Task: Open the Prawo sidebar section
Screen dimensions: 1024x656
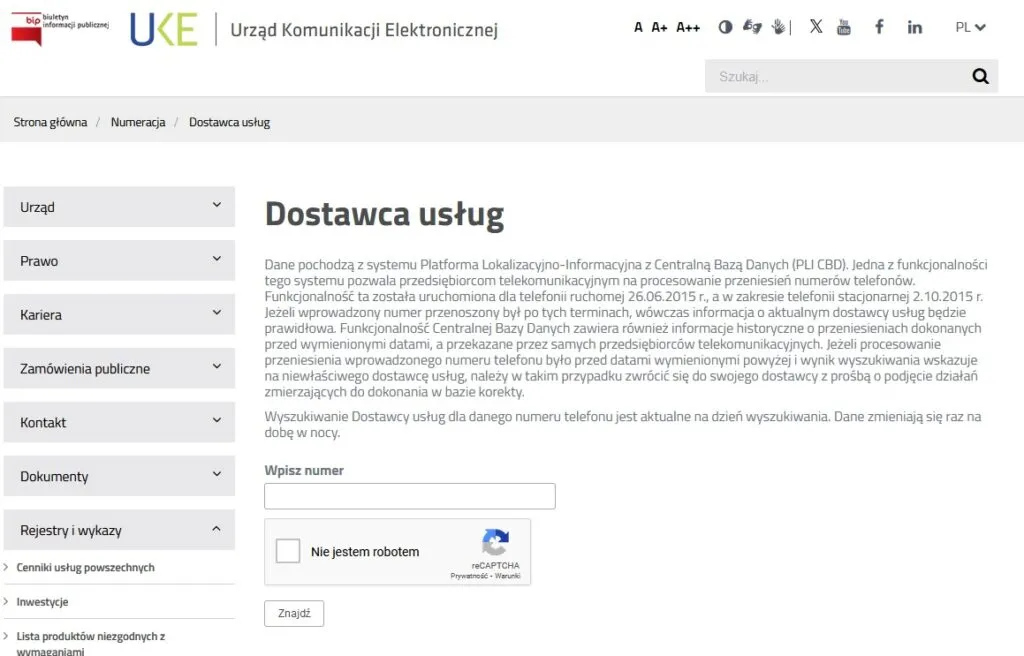Action: pyautogui.click(x=119, y=261)
